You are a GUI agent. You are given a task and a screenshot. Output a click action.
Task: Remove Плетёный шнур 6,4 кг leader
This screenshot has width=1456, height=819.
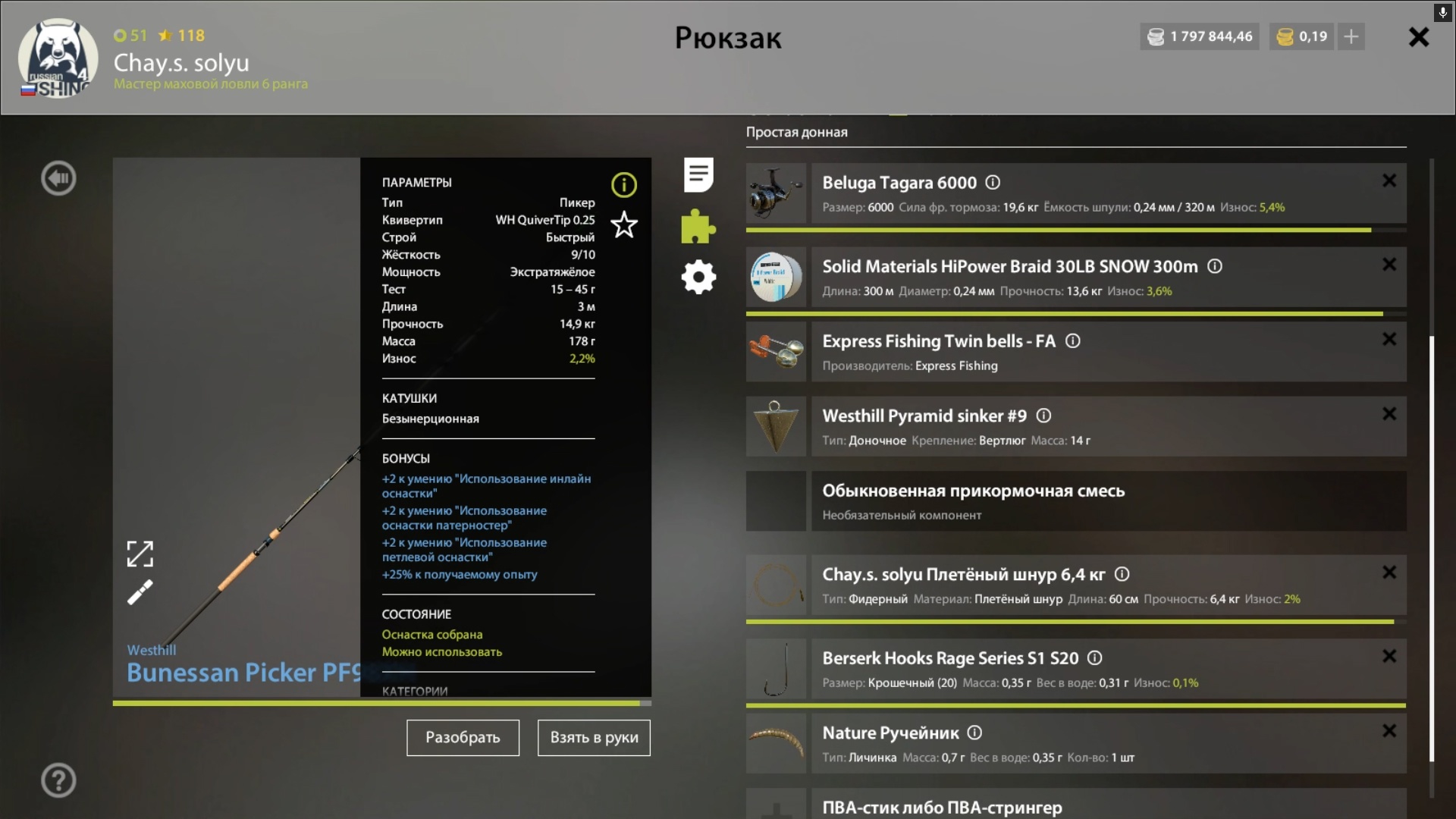(x=1389, y=573)
